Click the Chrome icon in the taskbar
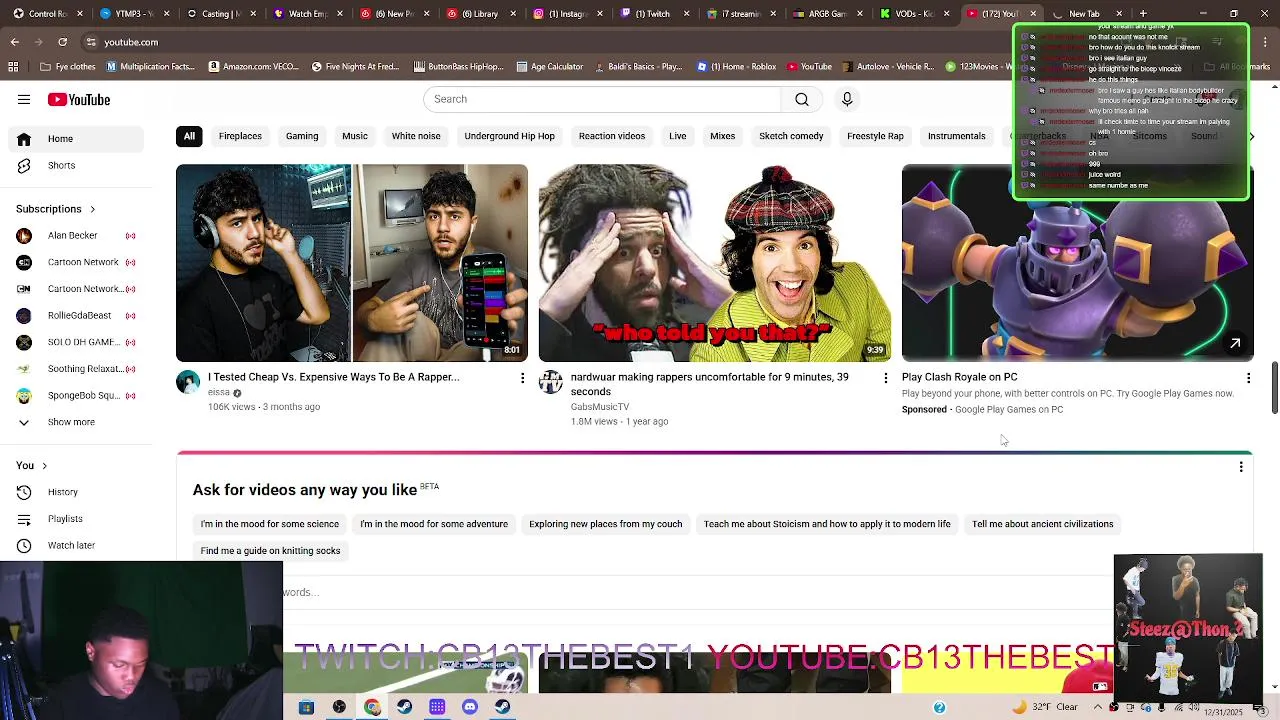The image size is (1280, 720). [x=372, y=707]
